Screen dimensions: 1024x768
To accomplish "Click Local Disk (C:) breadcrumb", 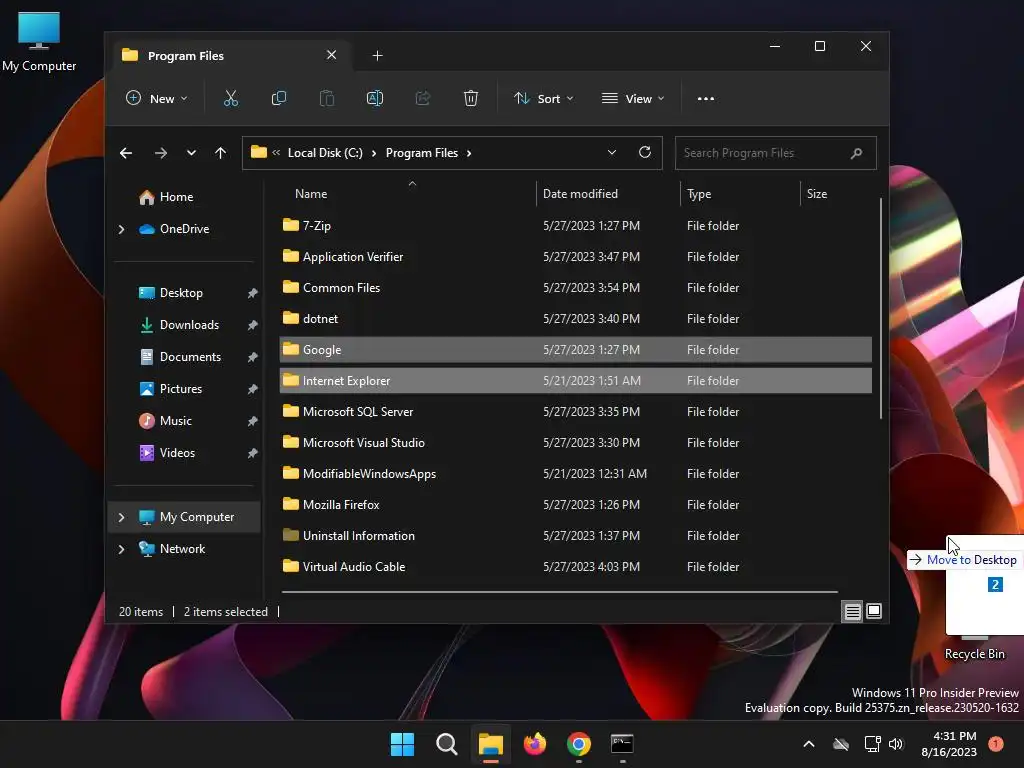I will click(x=325, y=153).
